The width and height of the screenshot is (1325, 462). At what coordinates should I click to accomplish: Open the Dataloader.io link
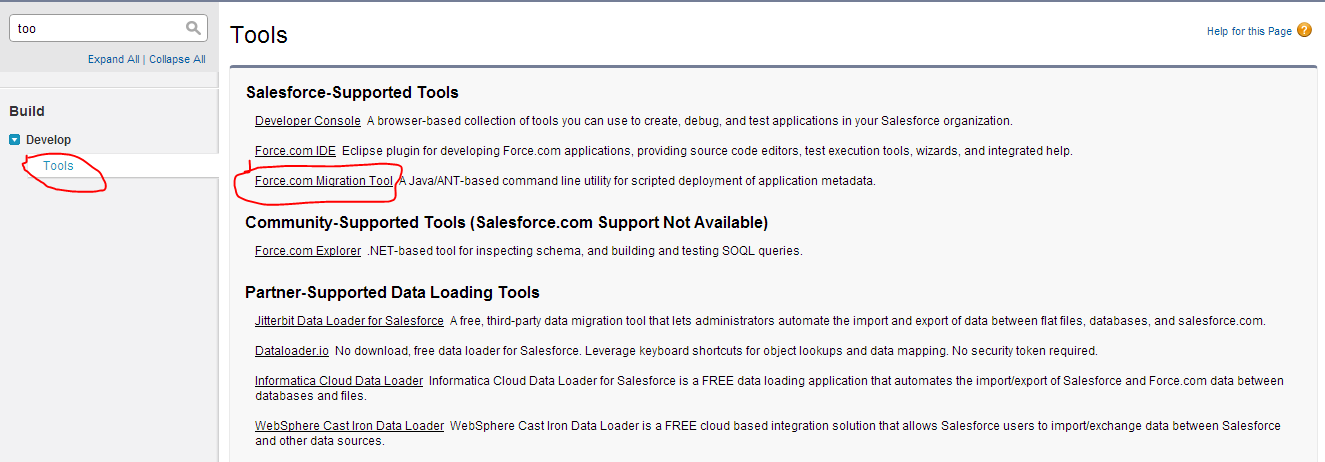[292, 351]
